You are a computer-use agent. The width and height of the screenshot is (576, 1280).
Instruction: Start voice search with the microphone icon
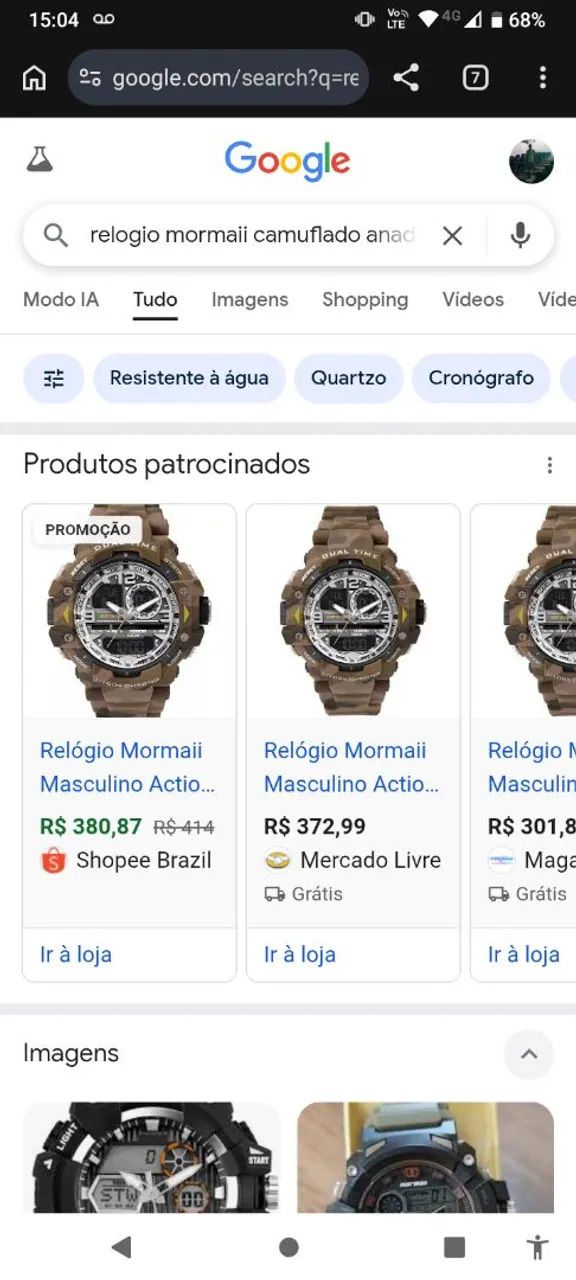(x=520, y=235)
